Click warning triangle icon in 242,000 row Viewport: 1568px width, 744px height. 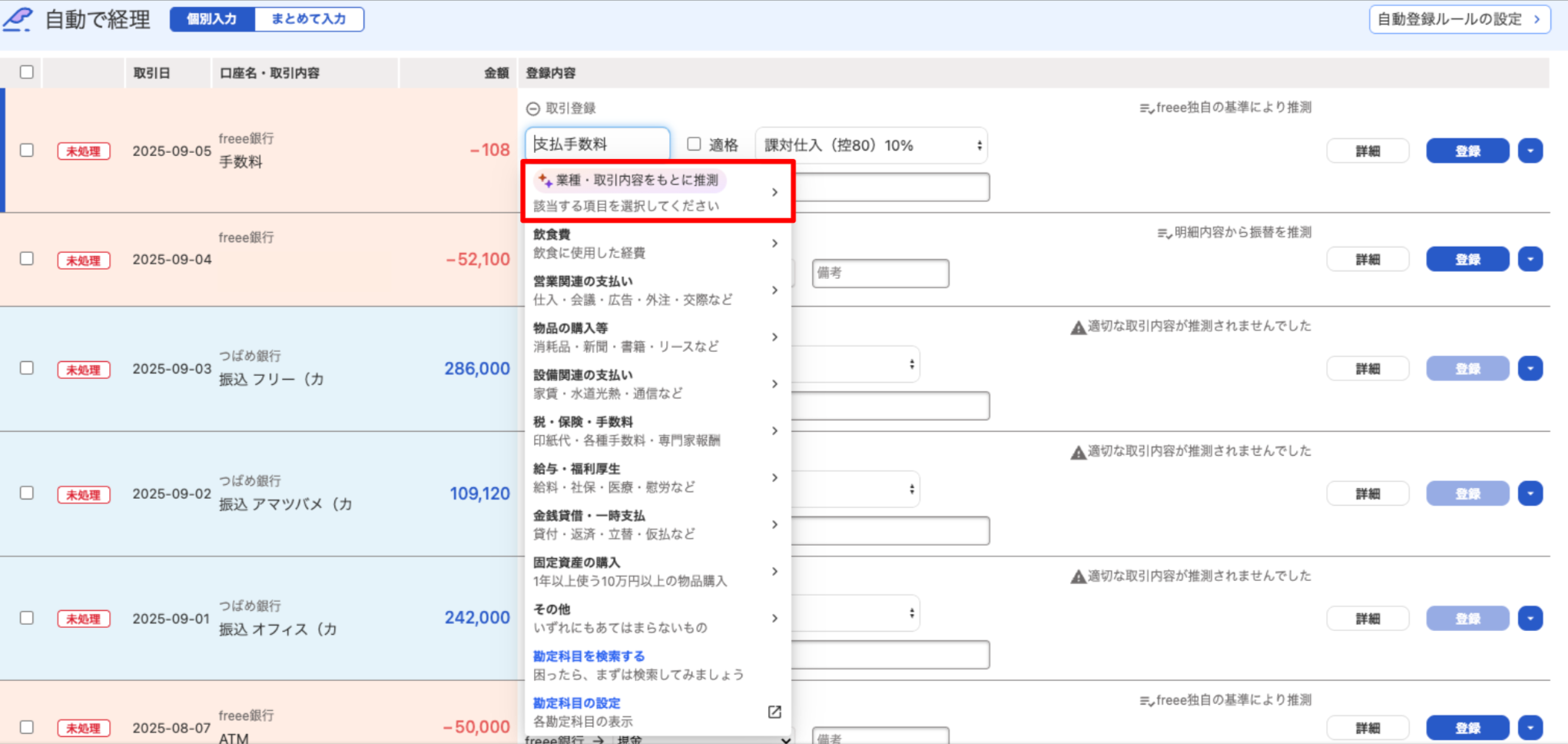(x=1078, y=576)
